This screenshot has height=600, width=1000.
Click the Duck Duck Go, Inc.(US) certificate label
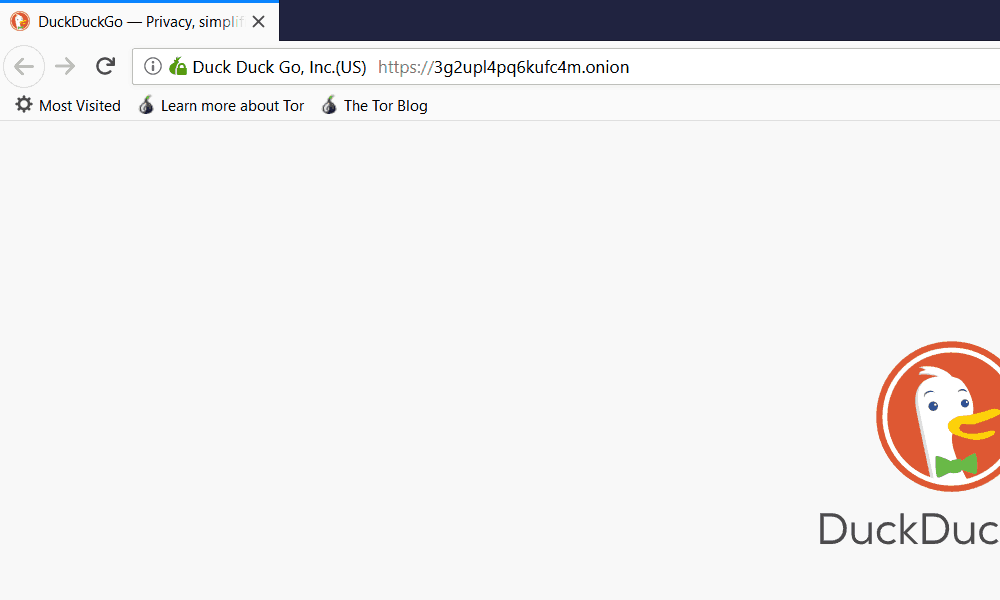[279, 67]
